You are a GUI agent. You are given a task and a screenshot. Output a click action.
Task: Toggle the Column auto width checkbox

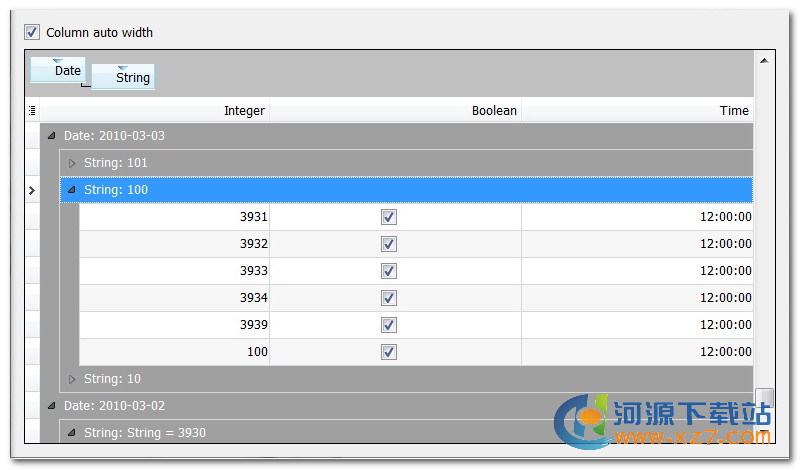pyautogui.click(x=32, y=32)
